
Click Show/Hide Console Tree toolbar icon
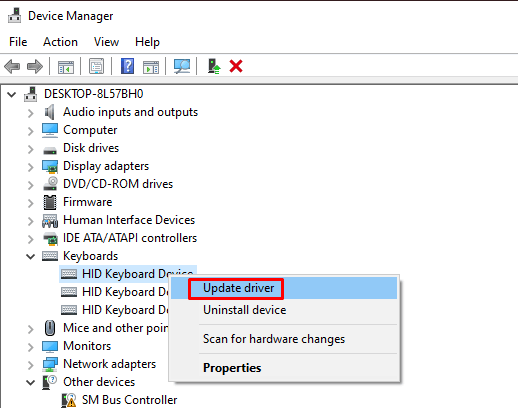(x=66, y=67)
